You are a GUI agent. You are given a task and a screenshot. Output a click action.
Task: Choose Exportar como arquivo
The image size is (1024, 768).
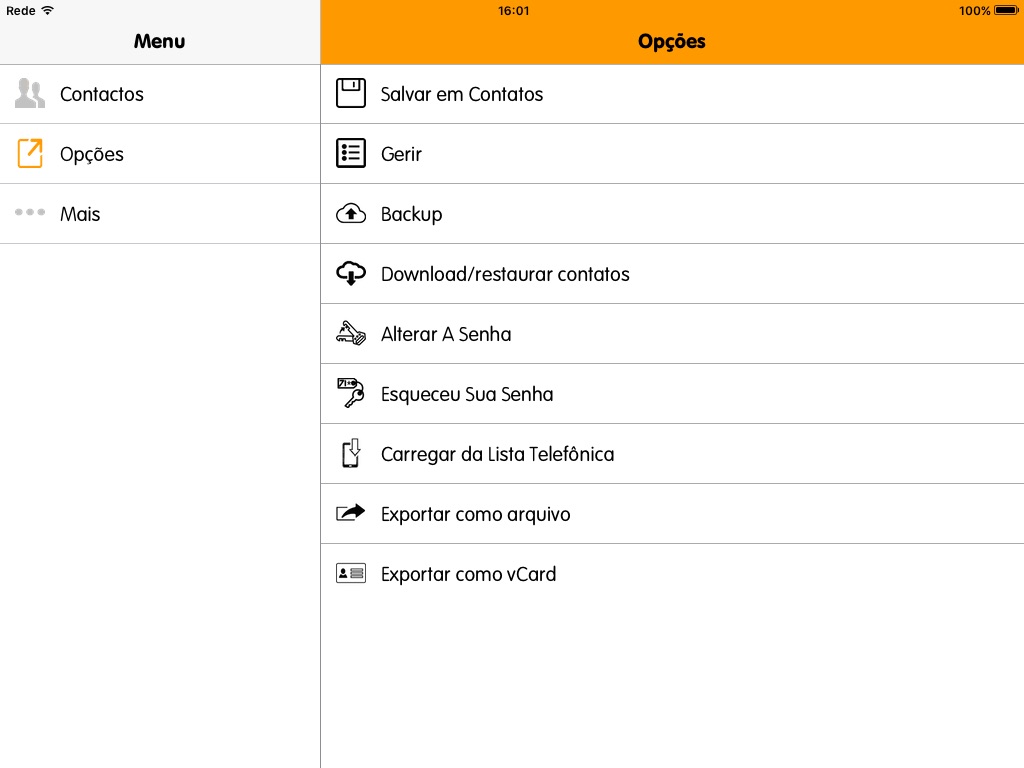475,514
